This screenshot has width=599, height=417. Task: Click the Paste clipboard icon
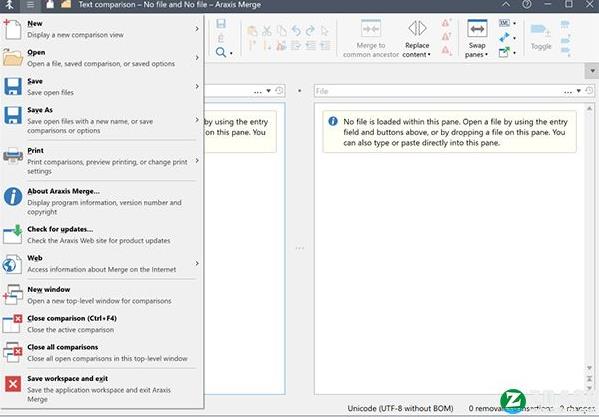click(x=252, y=31)
